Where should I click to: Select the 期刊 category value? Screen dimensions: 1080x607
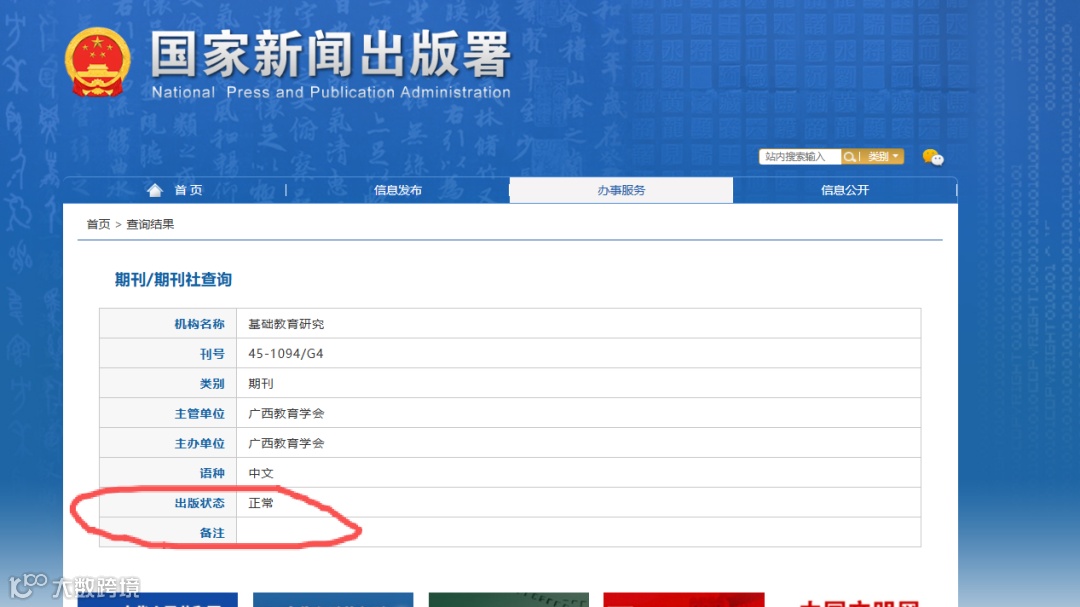tap(261, 384)
